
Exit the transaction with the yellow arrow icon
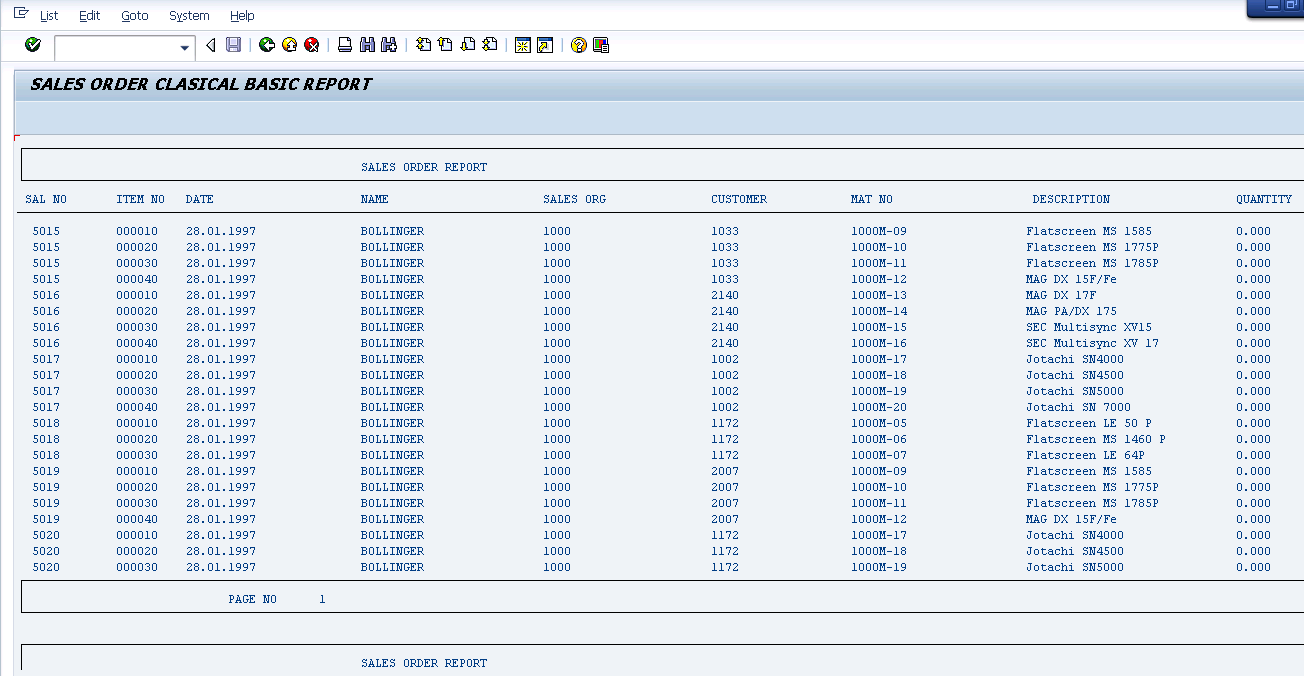(288, 45)
